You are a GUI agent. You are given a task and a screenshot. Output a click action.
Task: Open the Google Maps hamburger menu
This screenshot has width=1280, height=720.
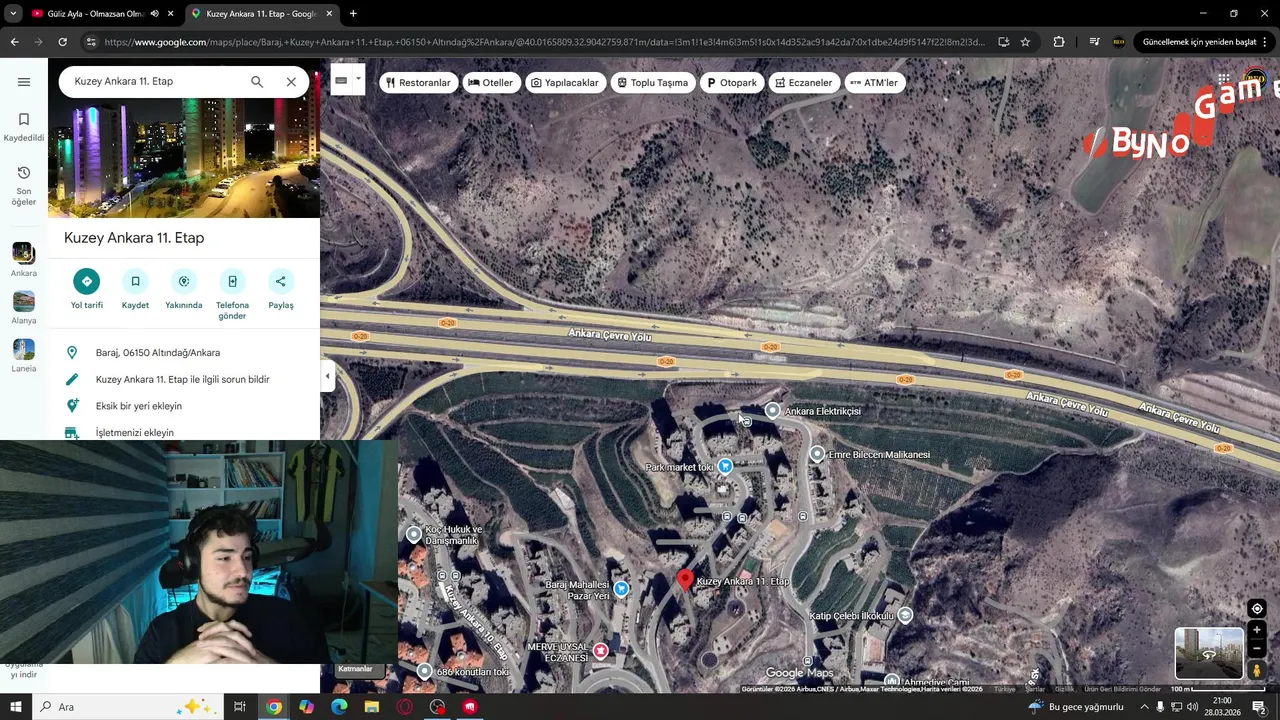(24, 82)
